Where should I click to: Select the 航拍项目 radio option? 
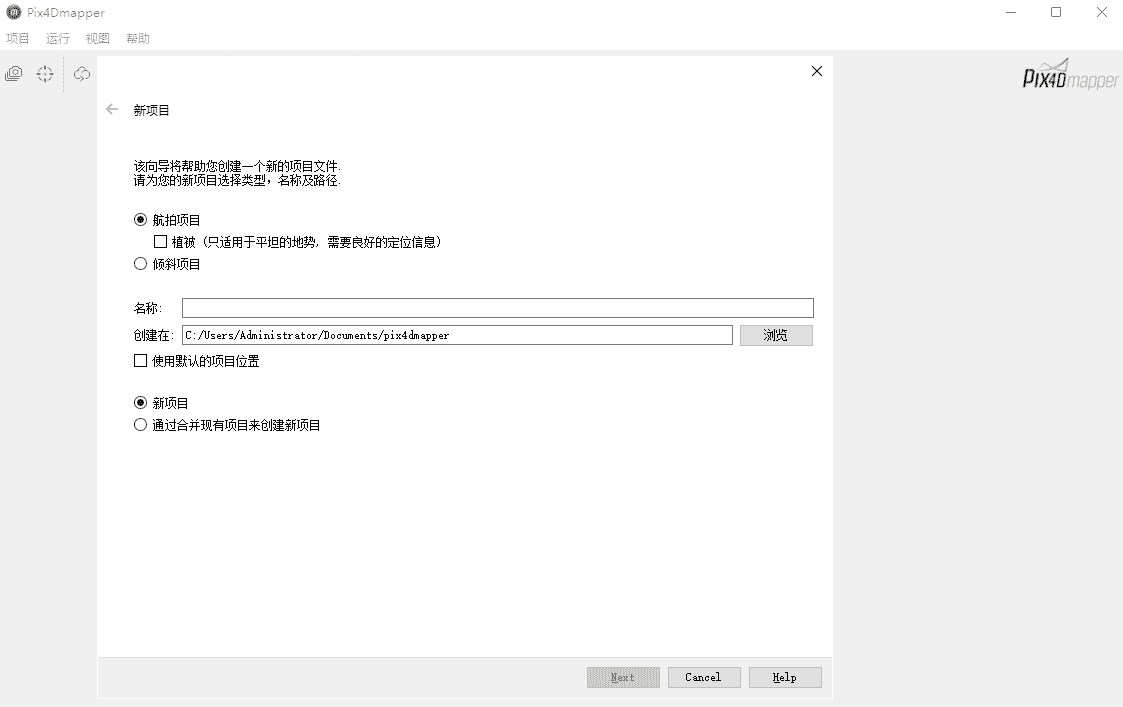pos(140,220)
